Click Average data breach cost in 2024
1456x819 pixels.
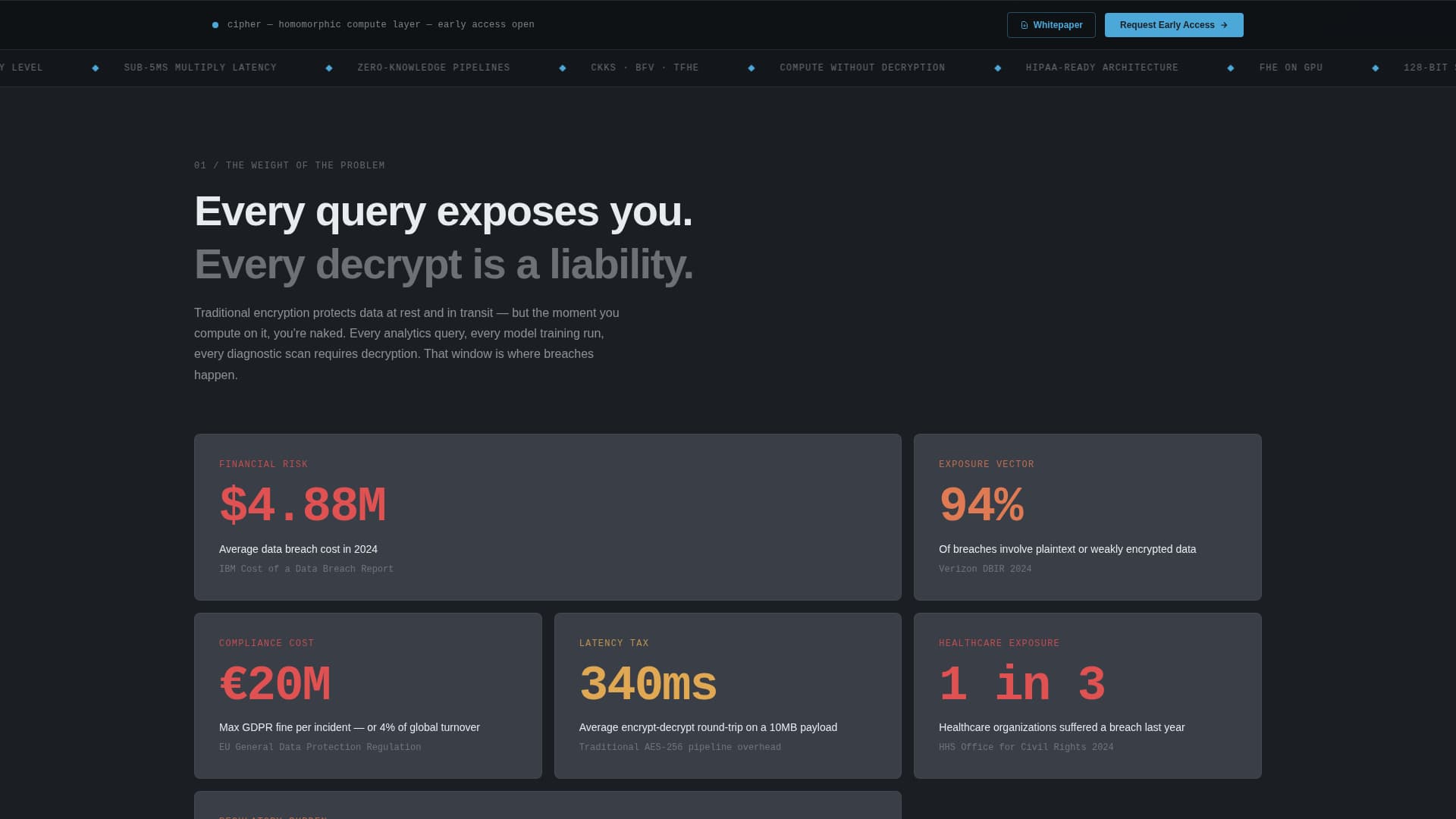(298, 549)
